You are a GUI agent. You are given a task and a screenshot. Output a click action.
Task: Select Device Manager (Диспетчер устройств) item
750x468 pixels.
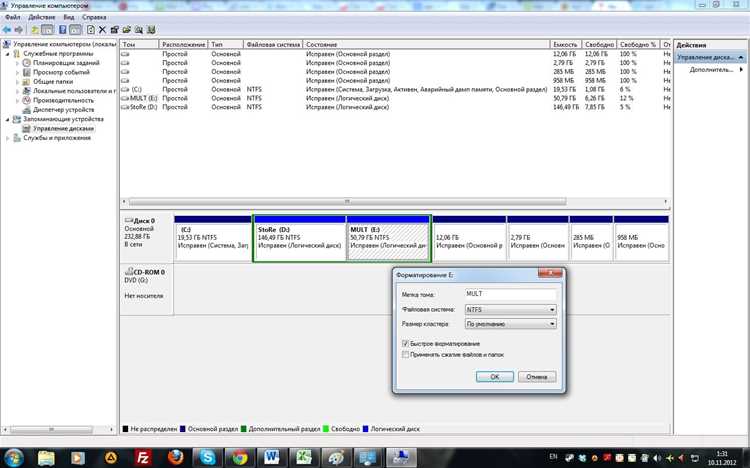pos(63,110)
